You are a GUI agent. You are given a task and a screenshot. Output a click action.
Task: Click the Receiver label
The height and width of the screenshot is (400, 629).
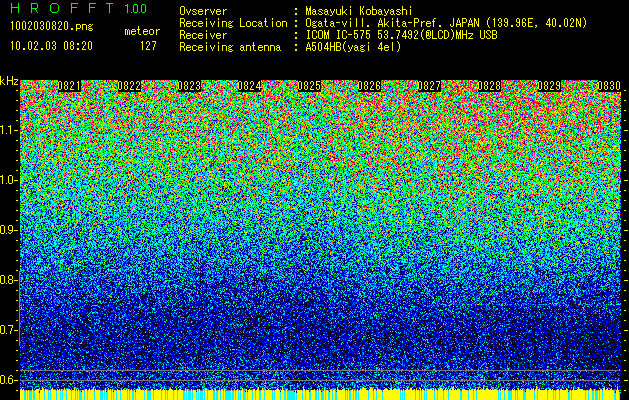tap(203, 35)
